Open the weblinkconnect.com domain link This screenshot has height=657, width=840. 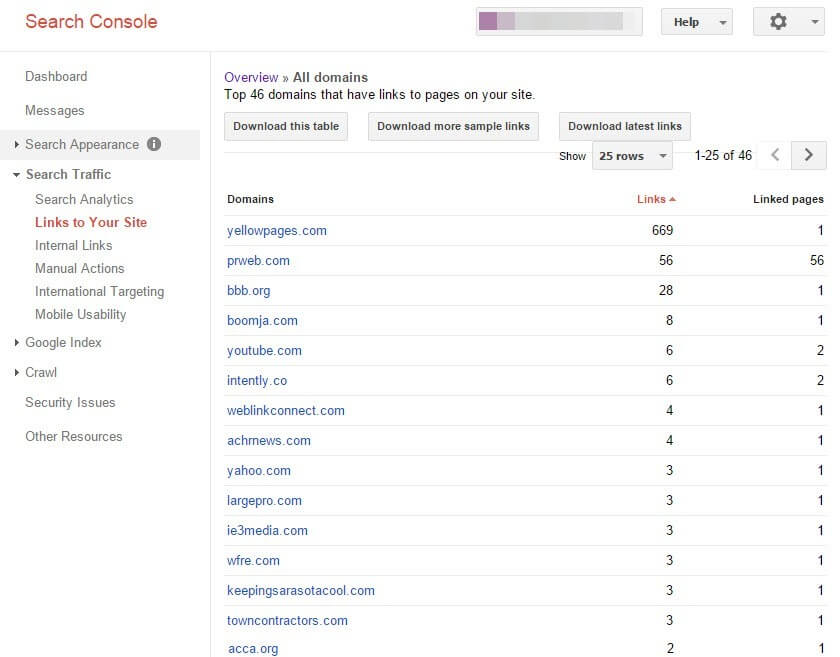click(286, 410)
